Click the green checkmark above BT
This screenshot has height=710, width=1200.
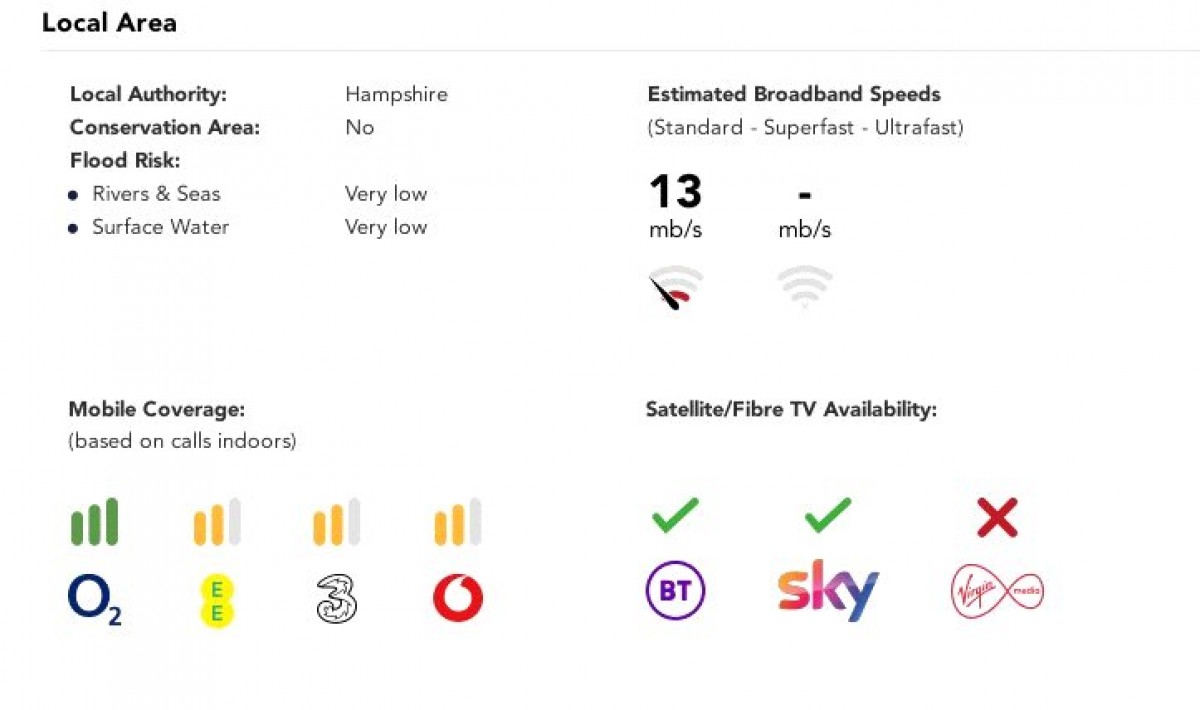675,516
